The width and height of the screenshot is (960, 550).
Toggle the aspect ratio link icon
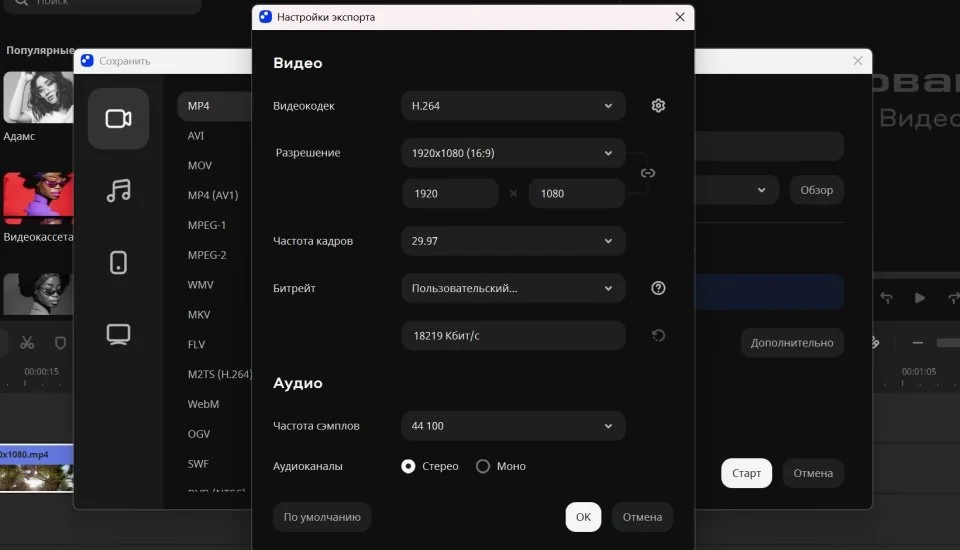pos(648,173)
